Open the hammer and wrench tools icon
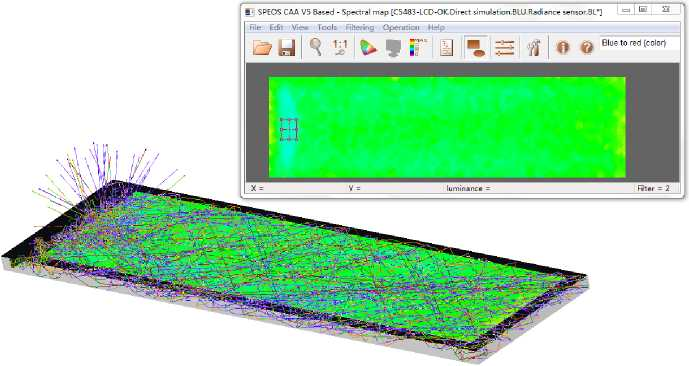Screen dimensions: 689x366 tap(533, 47)
